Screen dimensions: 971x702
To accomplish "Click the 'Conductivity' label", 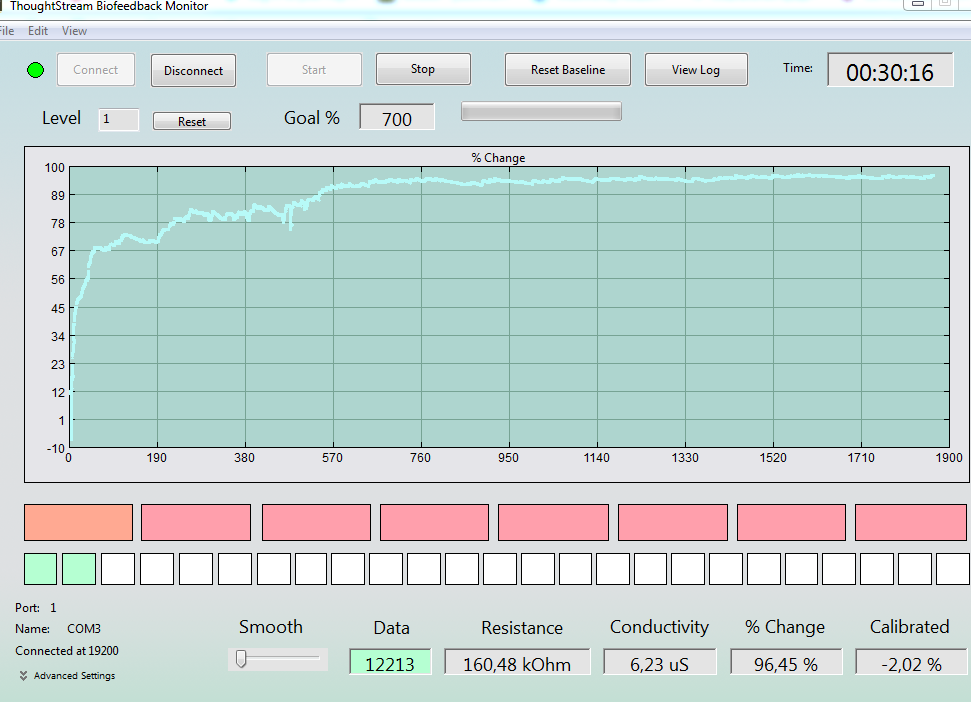I will coord(660,627).
